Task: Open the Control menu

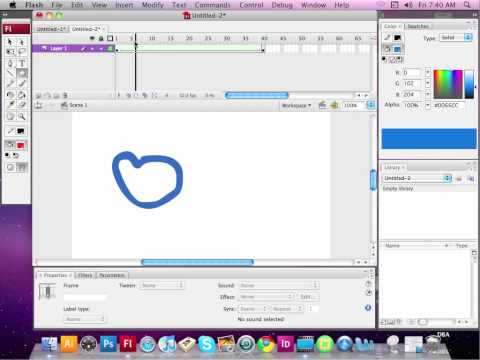Action: (251, 5)
